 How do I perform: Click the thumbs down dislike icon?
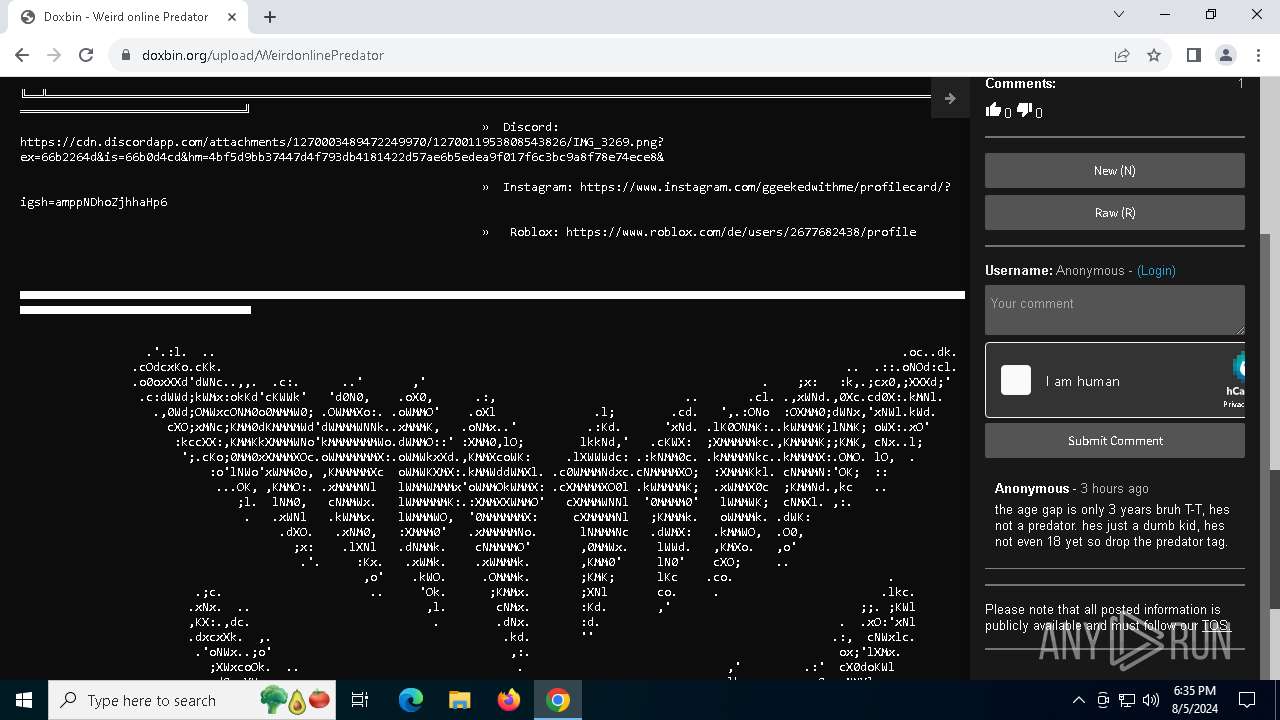pyautogui.click(x=1024, y=110)
